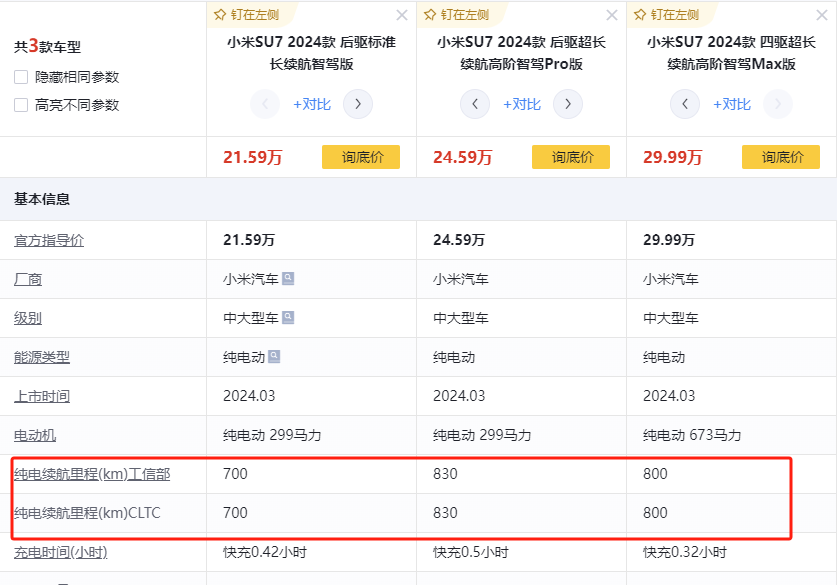
Task: Pin the 后驱标准长续航智驾版 column to the left
Action: point(247,15)
